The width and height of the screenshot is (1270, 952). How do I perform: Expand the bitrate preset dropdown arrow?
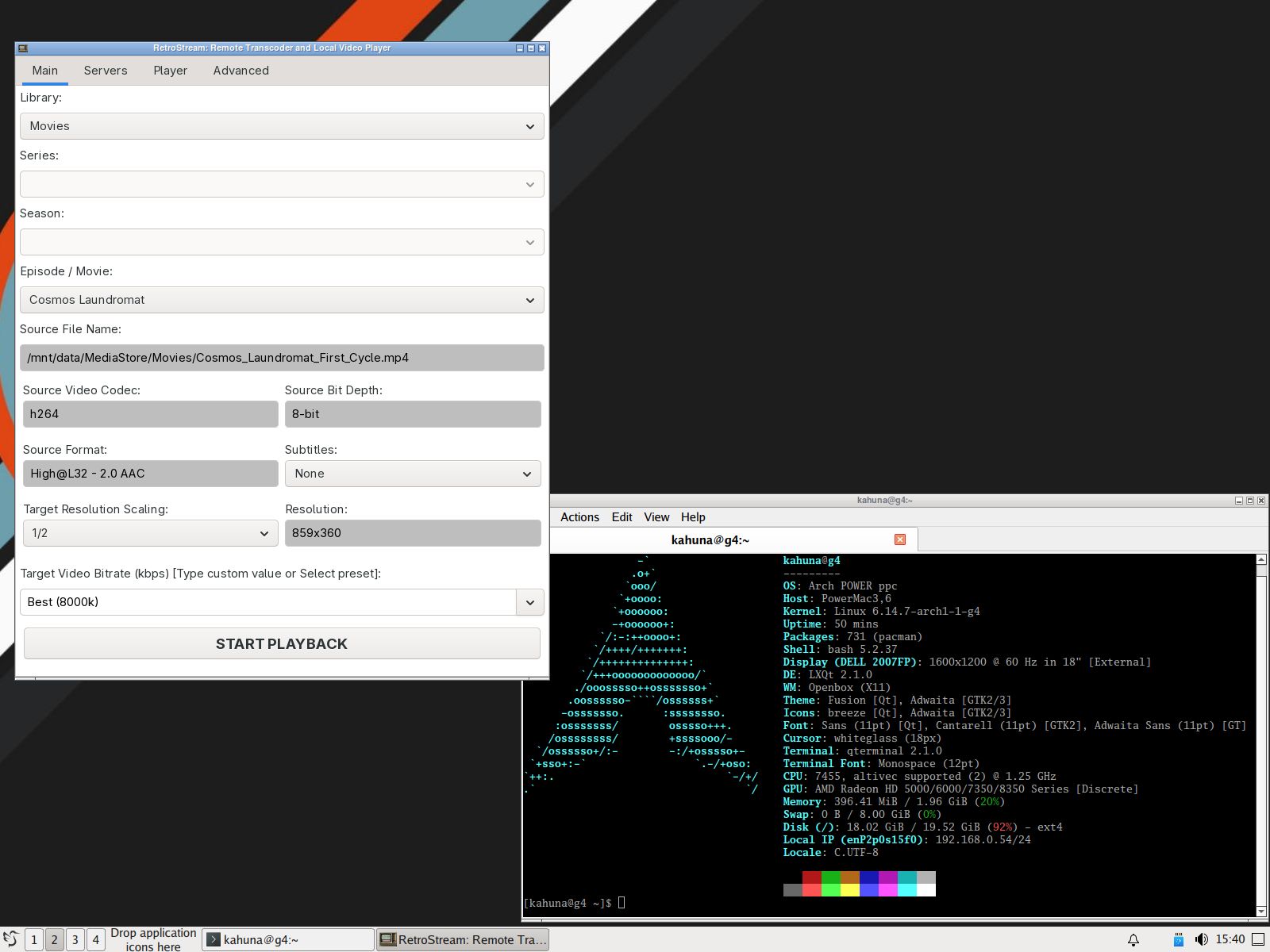(x=530, y=602)
